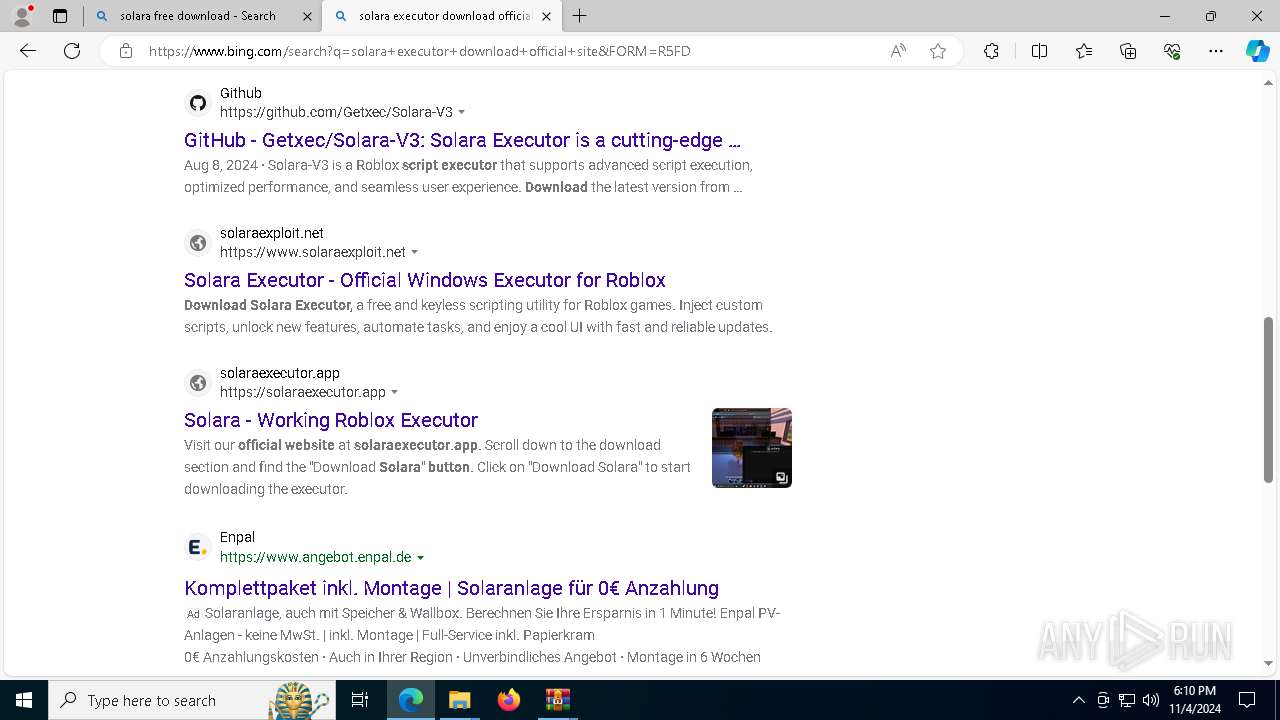Start Read aloud from address bar
Image resolution: width=1280 pixels, height=720 pixels.
click(898, 51)
